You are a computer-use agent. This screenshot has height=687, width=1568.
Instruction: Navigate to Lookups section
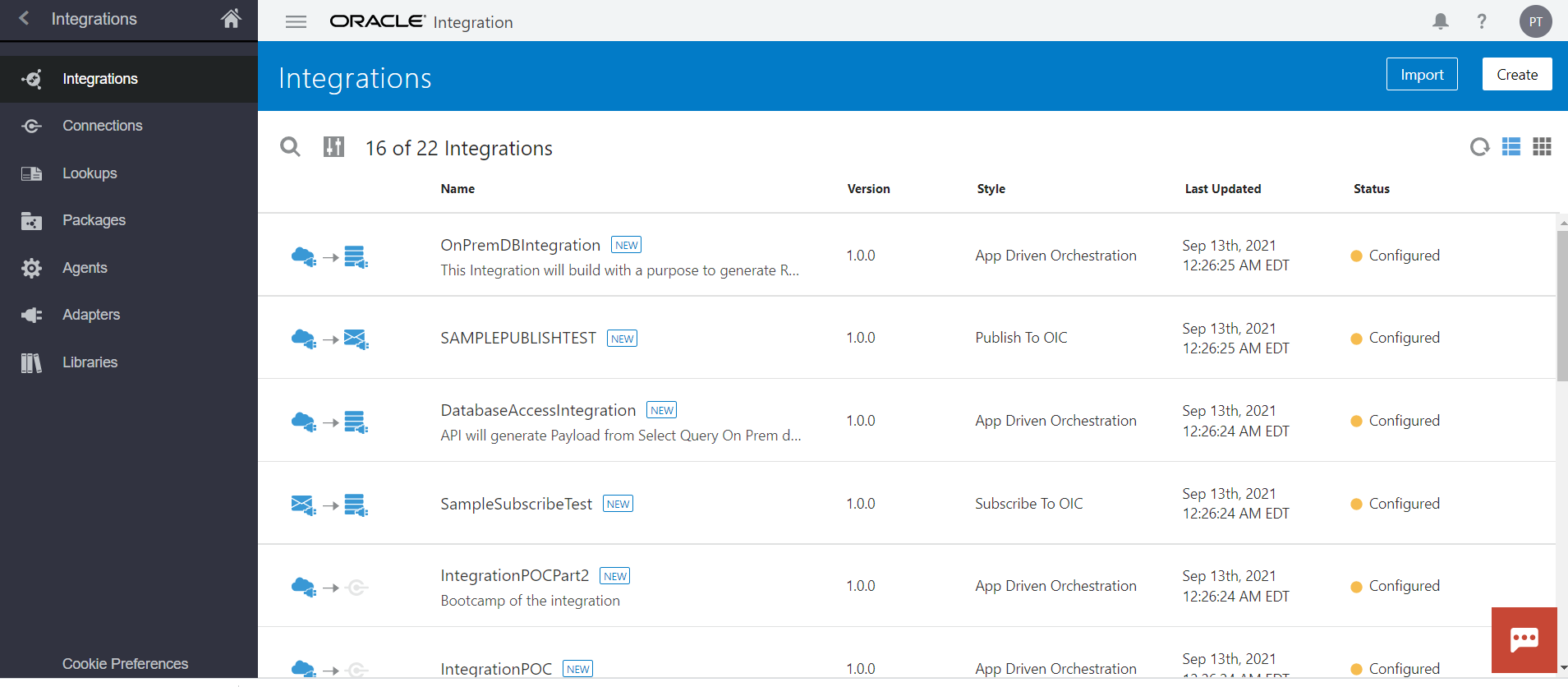click(90, 173)
